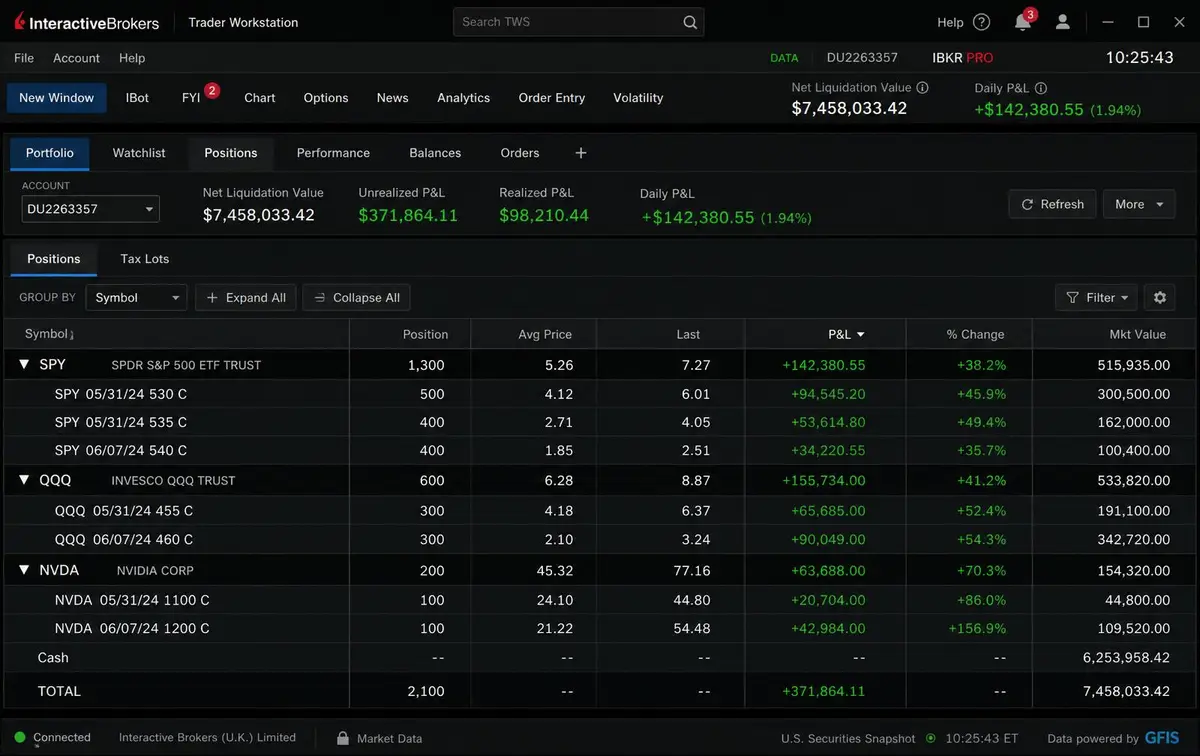Select row QQQ 06/07/24 460 C

coord(600,539)
